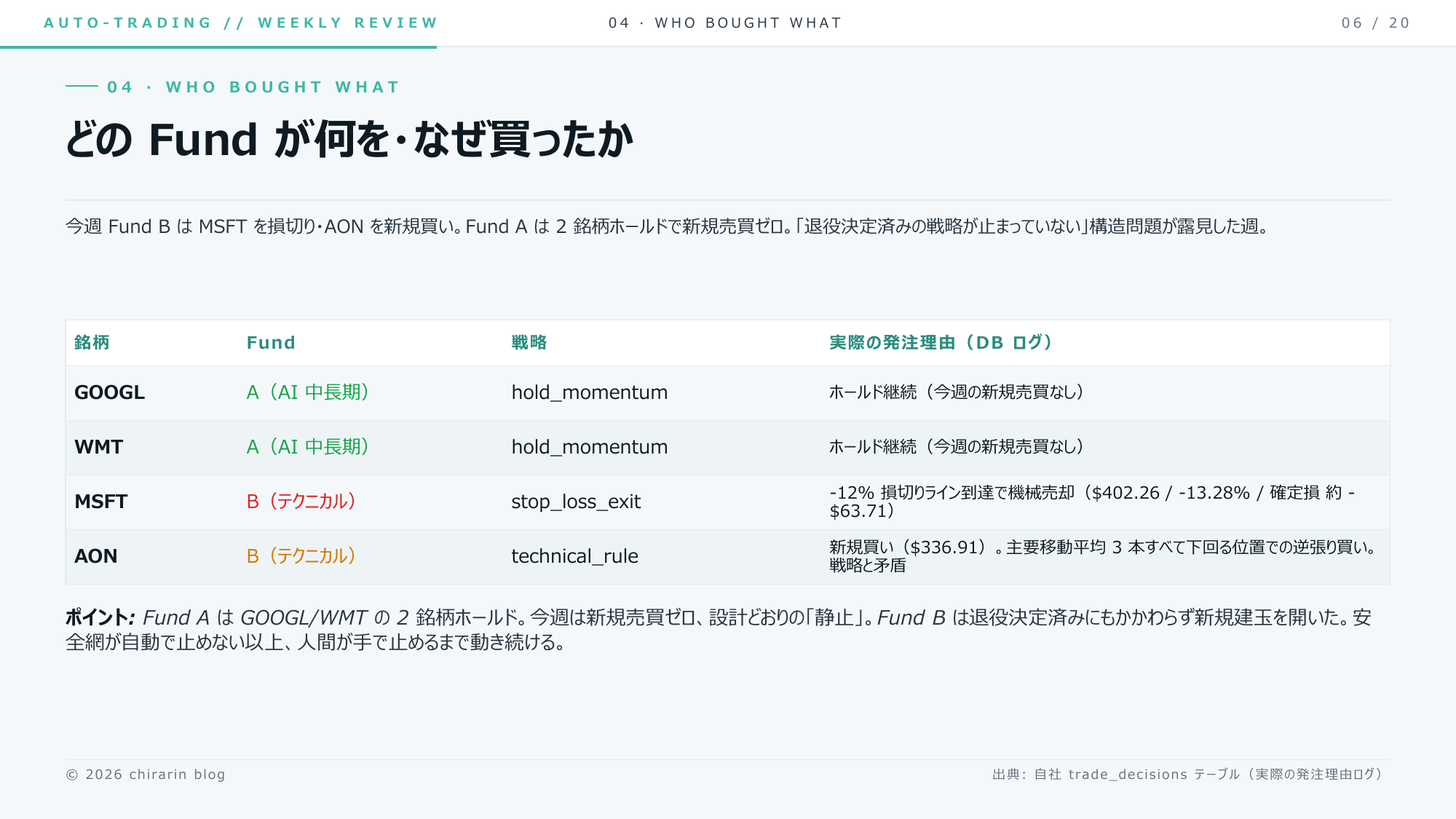The image size is (1456, 819).
Task: Click the top center '04 · WHO BOUGHT WHAT' label
Action: (725, 23)
